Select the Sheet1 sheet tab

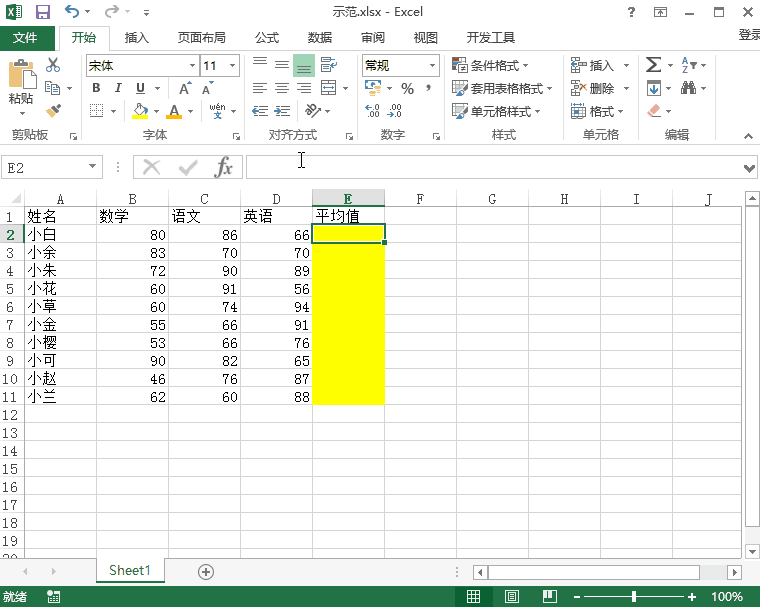(130, 570)
